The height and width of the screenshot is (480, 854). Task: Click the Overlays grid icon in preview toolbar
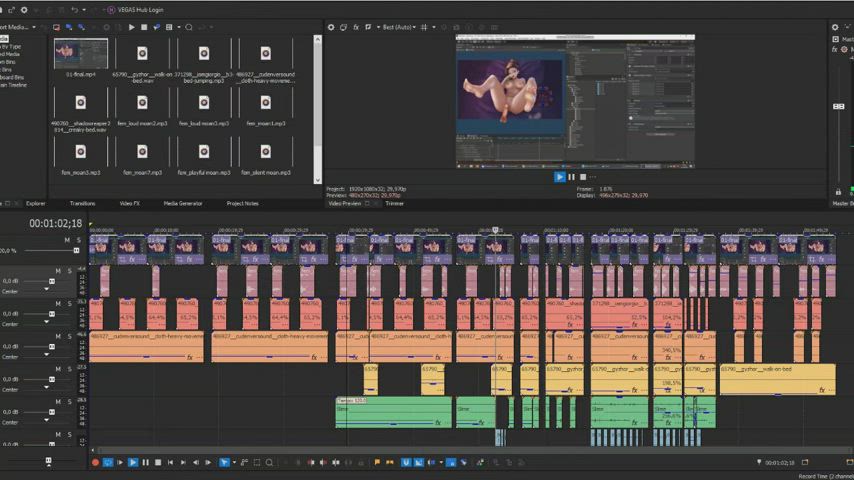(424, 27)
